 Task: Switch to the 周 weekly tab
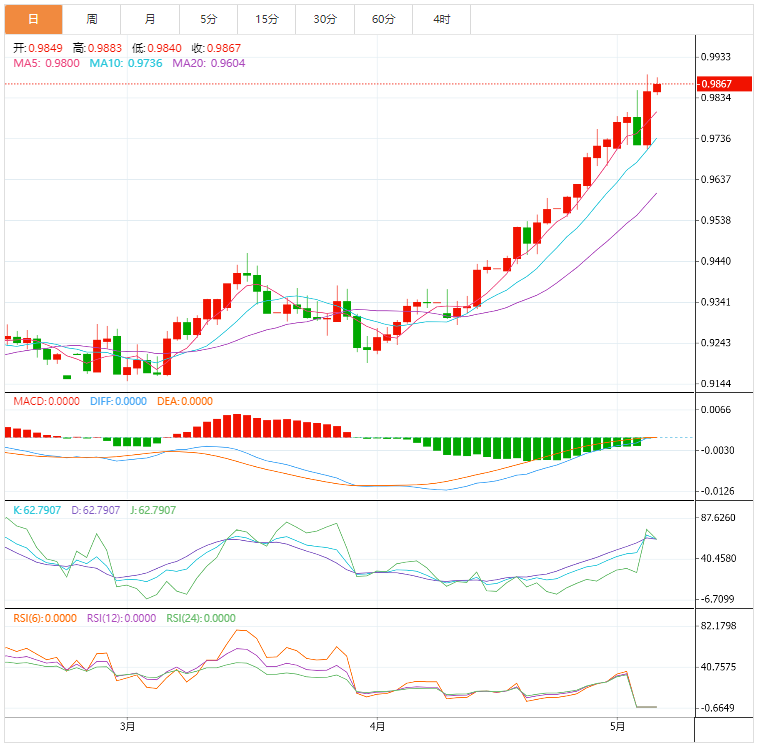92,19
